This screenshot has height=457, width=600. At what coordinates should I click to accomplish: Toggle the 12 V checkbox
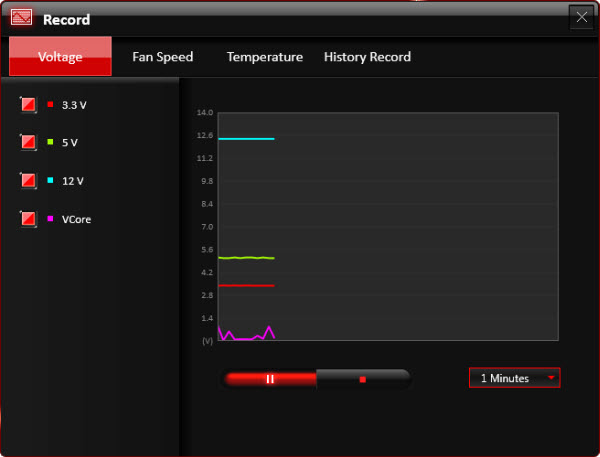point(28,180)
